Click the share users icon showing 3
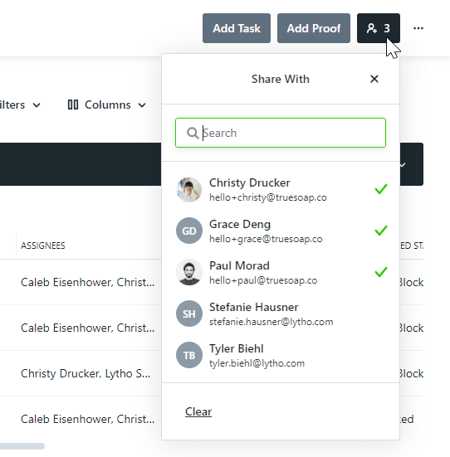 point(378,28)
